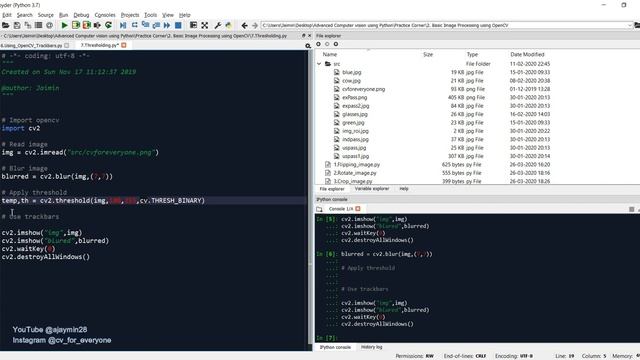Toggle fullscreen mode icon
This screenshot has height=360, width=640.
(204, 25)
